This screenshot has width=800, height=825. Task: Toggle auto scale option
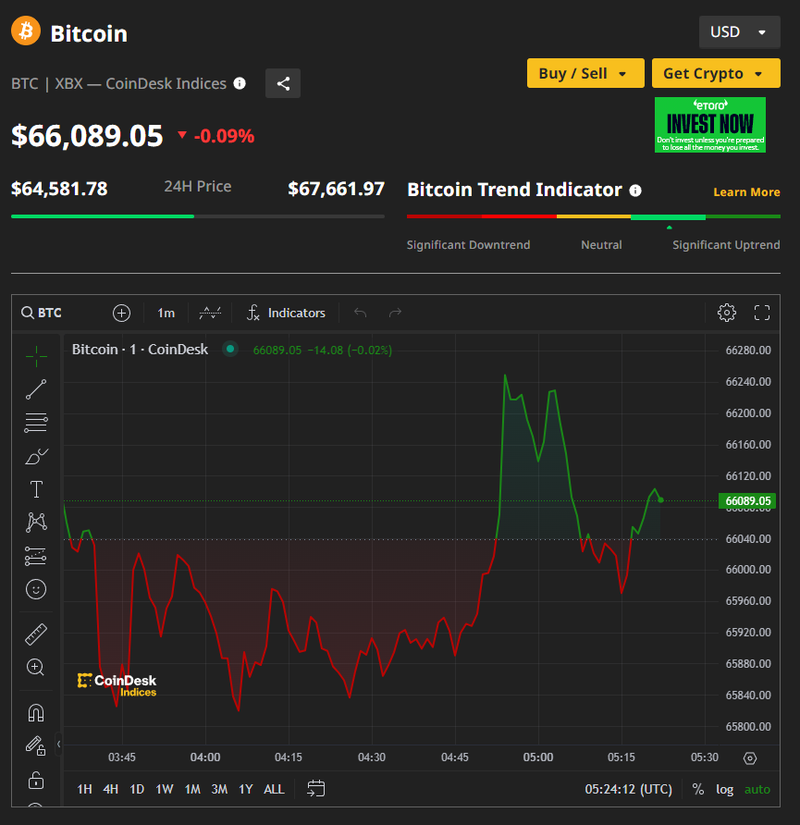pos(757,789)
